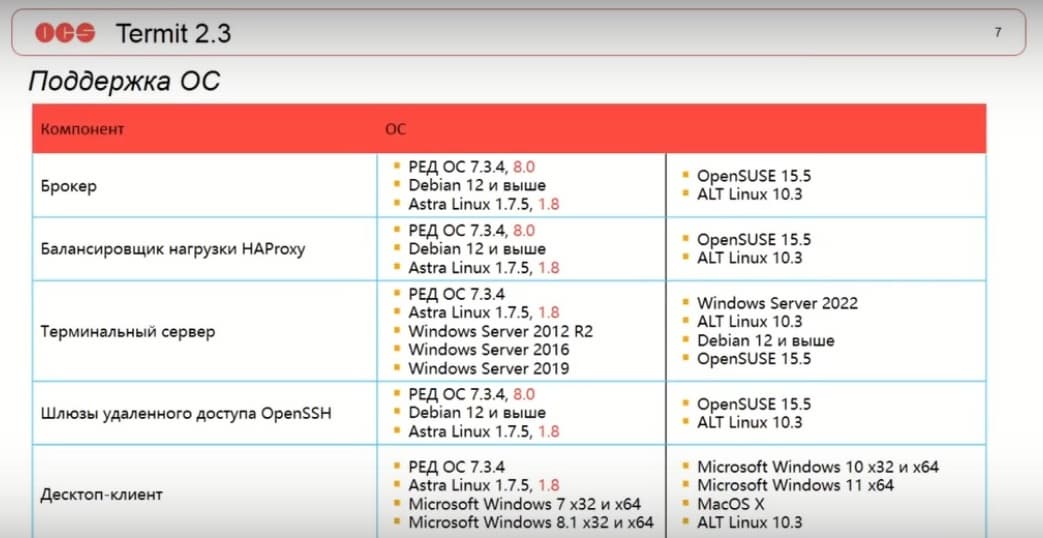Select the ОС column header
Screen dimensions: 1043x538
(x=395, y=129)
